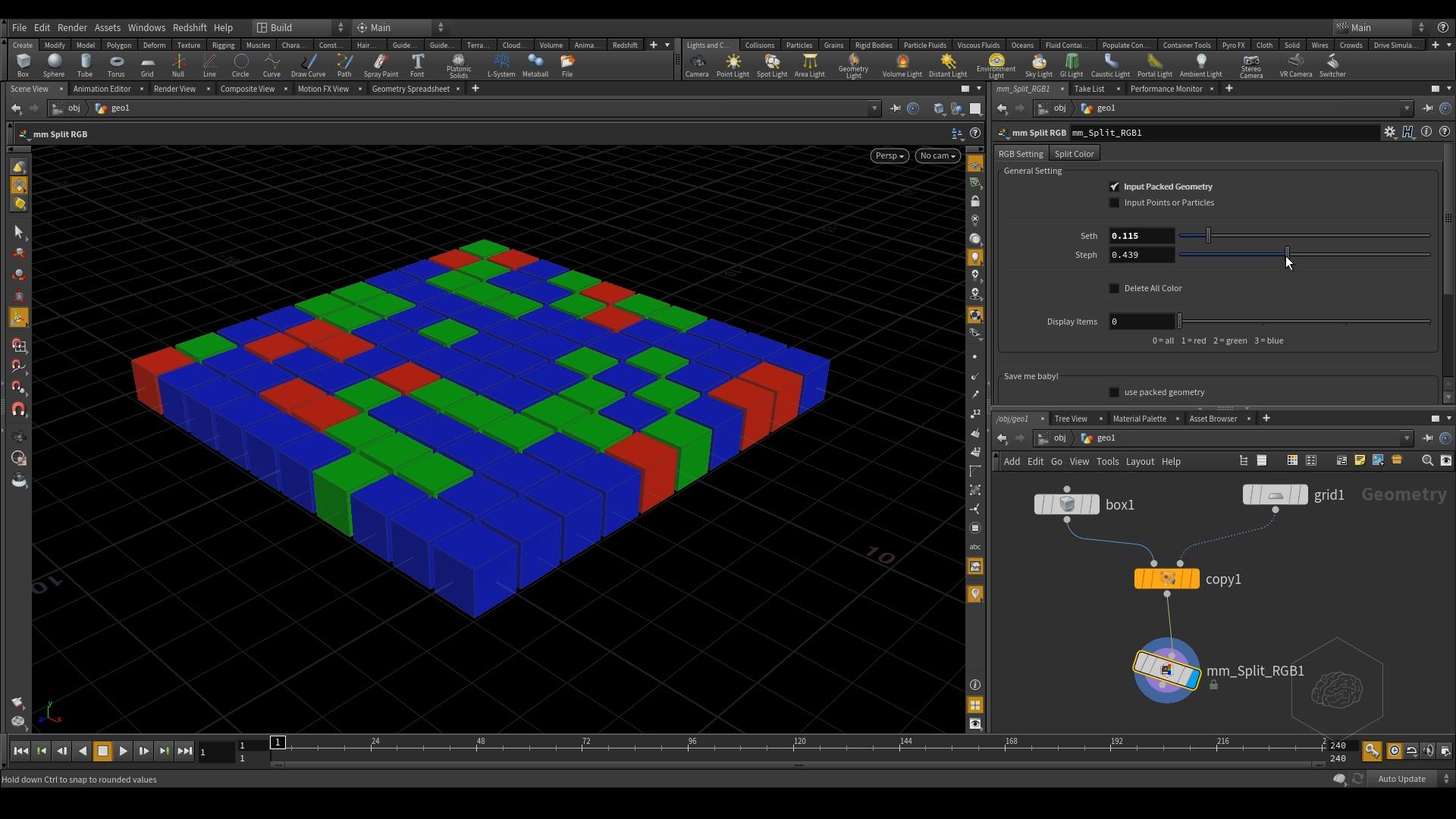Click the Platonic Solids tool
The image size is (1456, 819).
[x=459, y=65]
